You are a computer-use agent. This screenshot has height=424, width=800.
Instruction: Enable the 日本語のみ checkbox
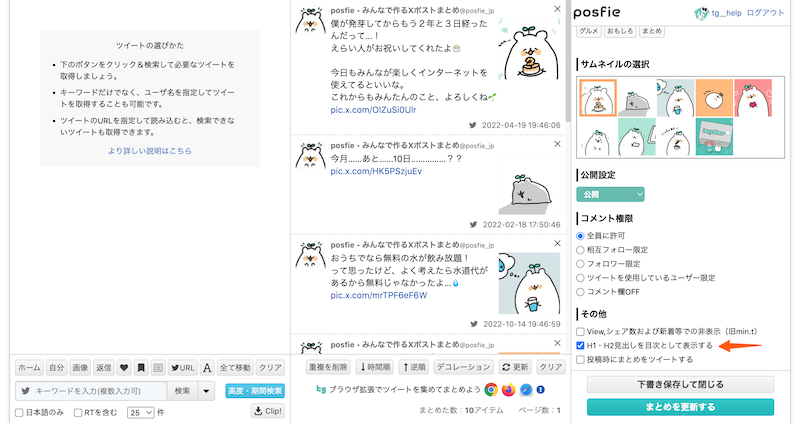pyautogui.click(x=20, y=412)
